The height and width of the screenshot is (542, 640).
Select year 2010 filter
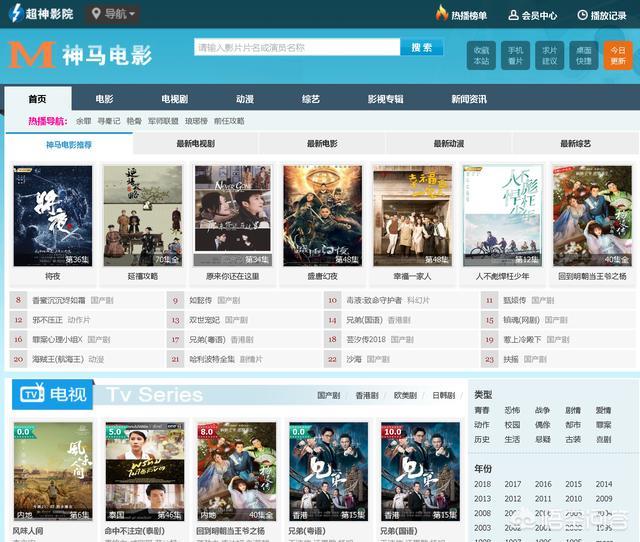click(573, 499)
